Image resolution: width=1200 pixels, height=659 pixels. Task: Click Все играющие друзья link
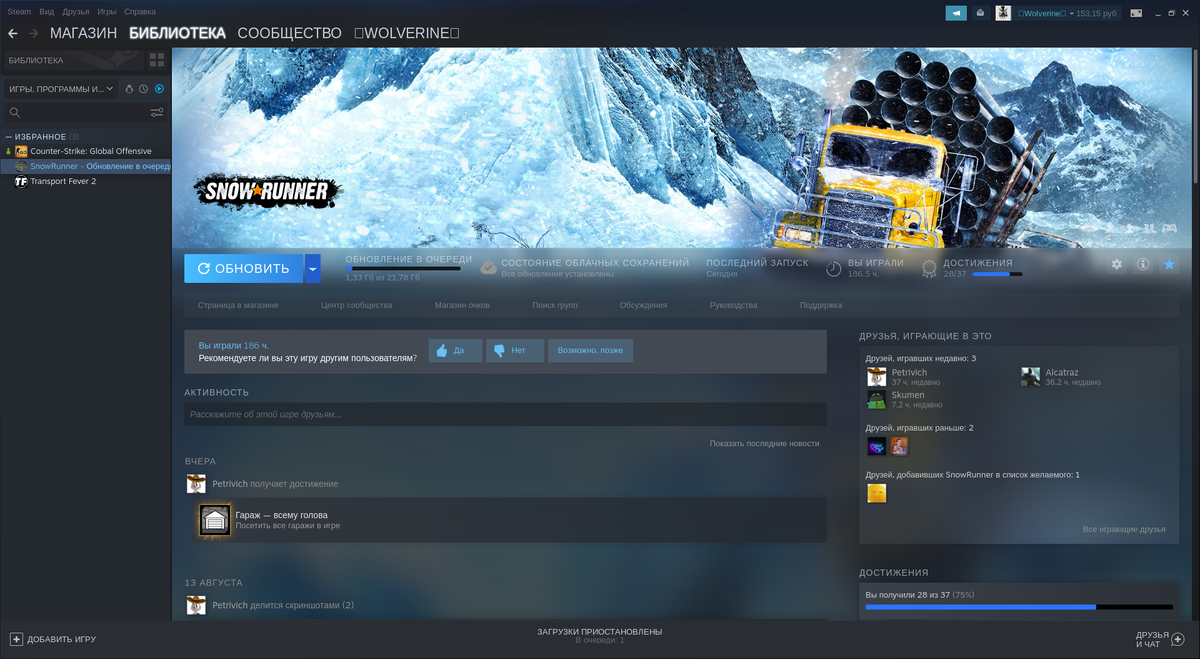1124,529
